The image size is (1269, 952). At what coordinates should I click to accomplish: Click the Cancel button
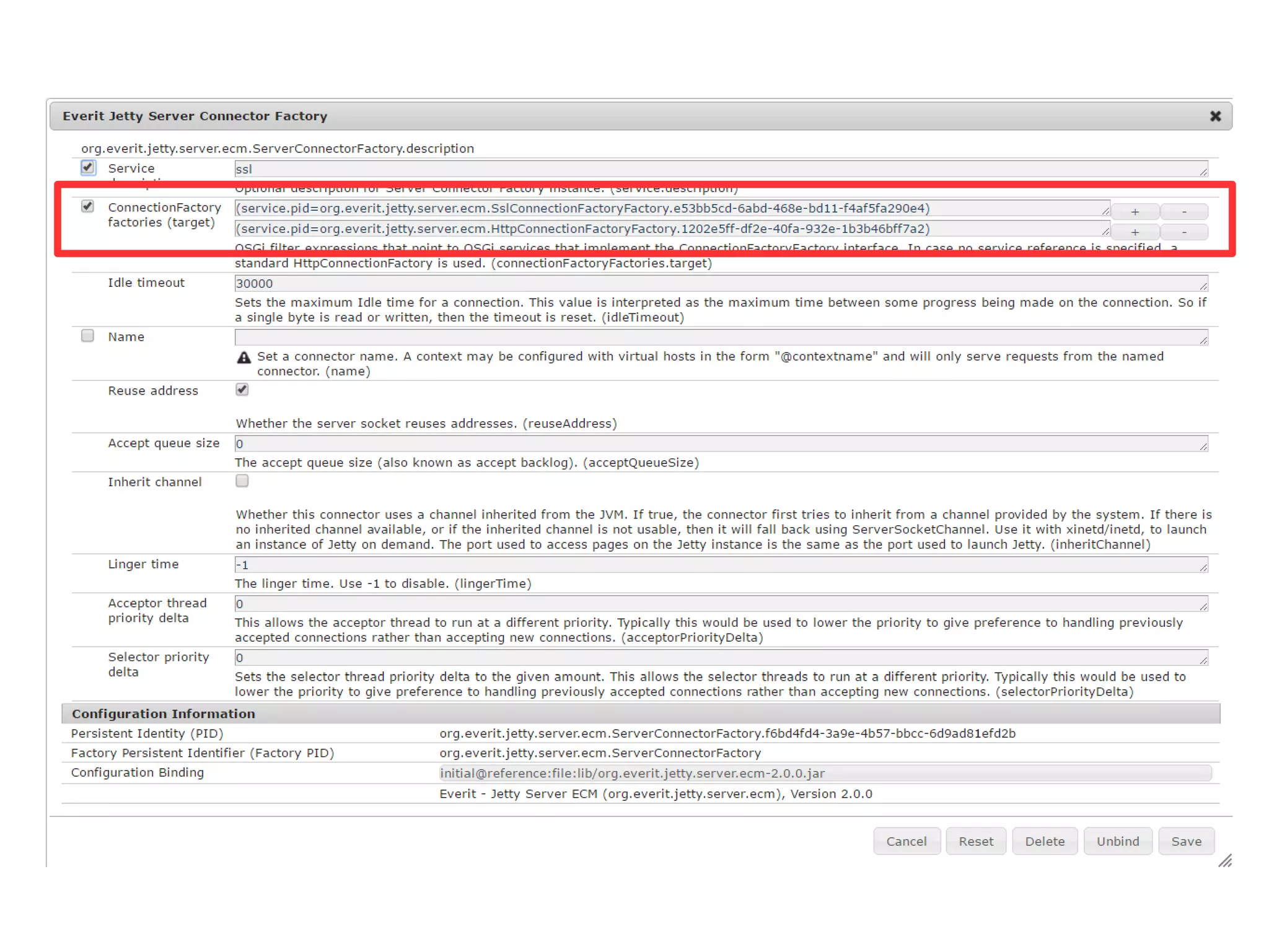pyautogui.click(x=906, y=841)
